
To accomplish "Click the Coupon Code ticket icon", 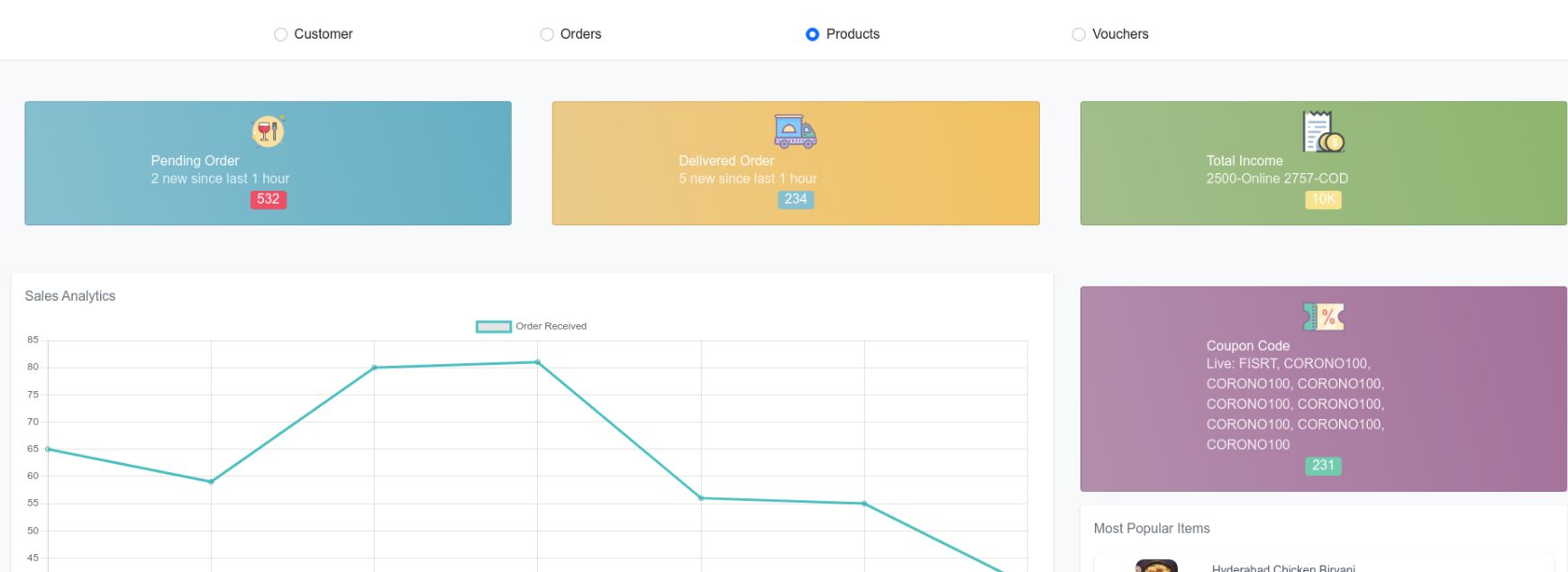I will coord(1323,317).
